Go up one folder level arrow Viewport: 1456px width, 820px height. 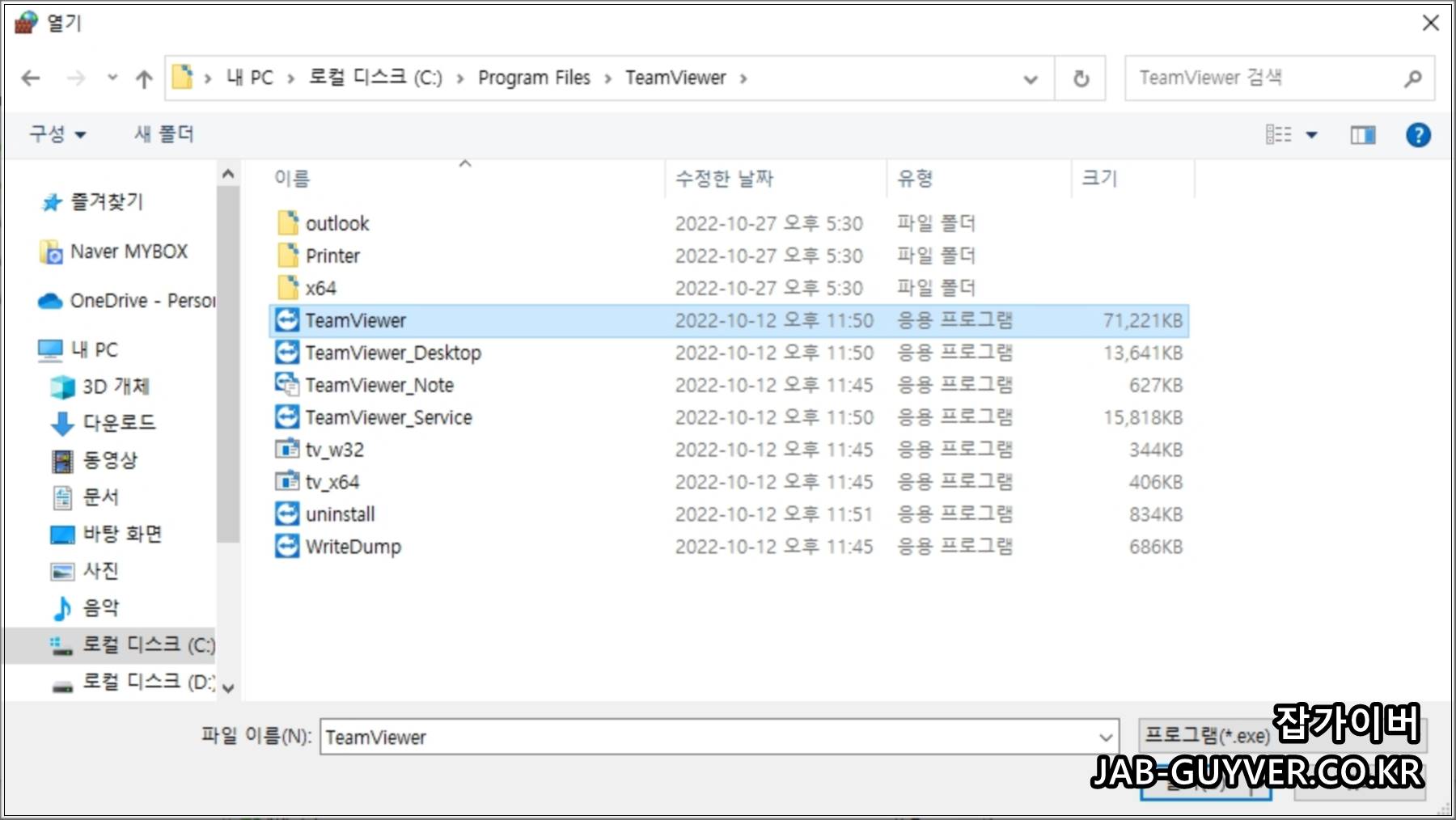144,78
